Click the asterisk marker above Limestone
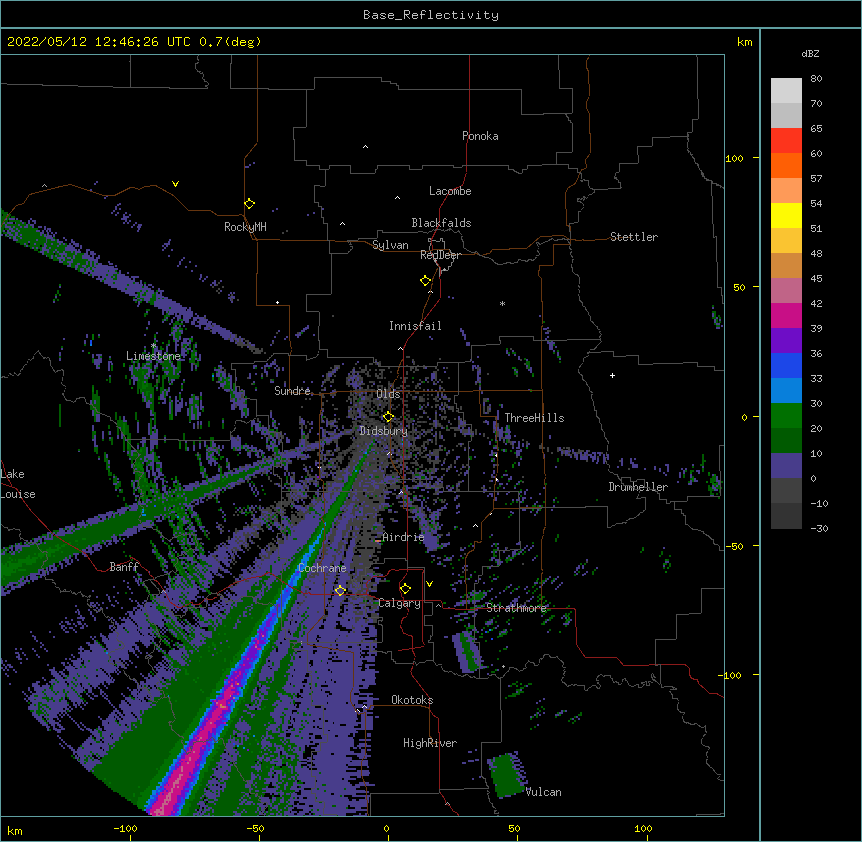The height and width of the screenshot is (842, 862). click(x=153, y=346)
